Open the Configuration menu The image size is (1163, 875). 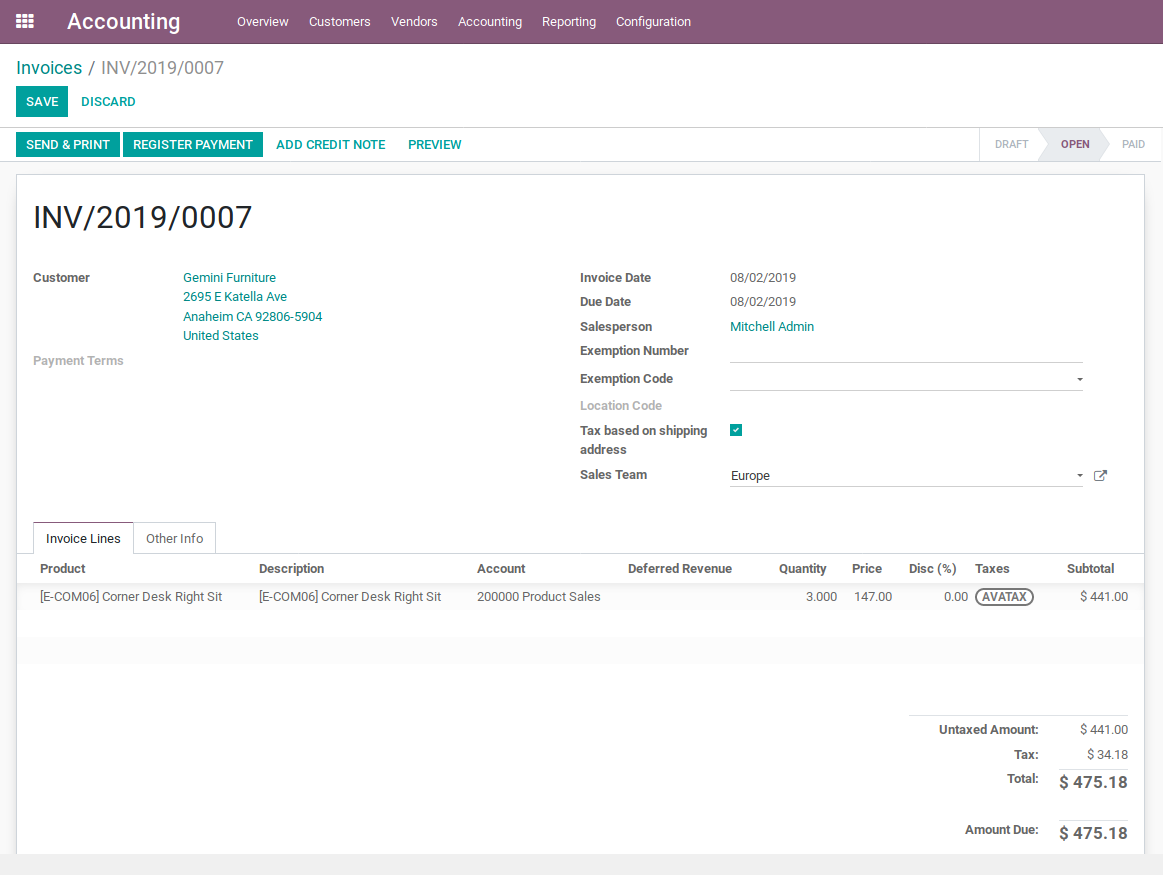(653, 21)
